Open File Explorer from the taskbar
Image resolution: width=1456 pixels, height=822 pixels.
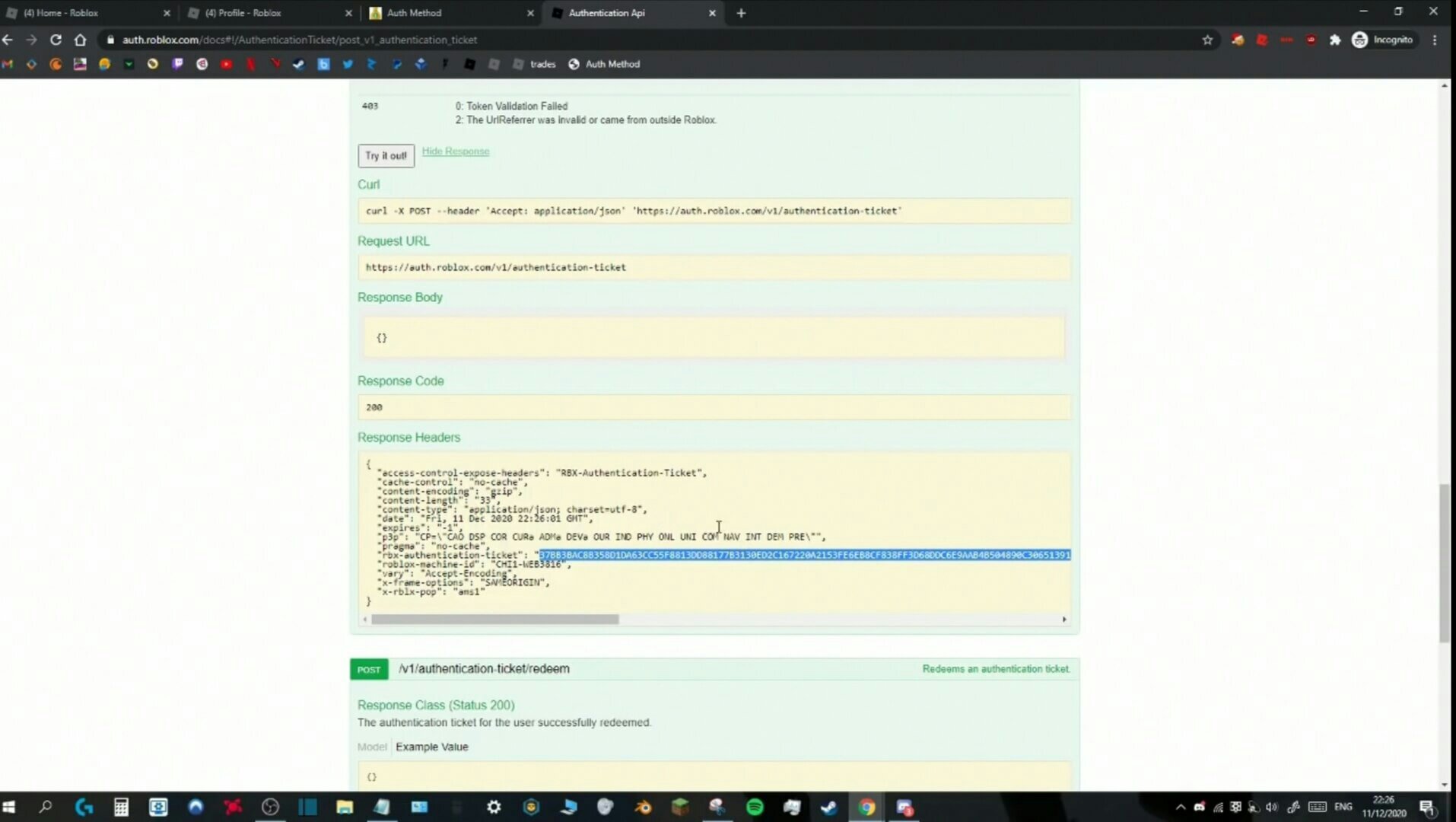pos(345,807)
